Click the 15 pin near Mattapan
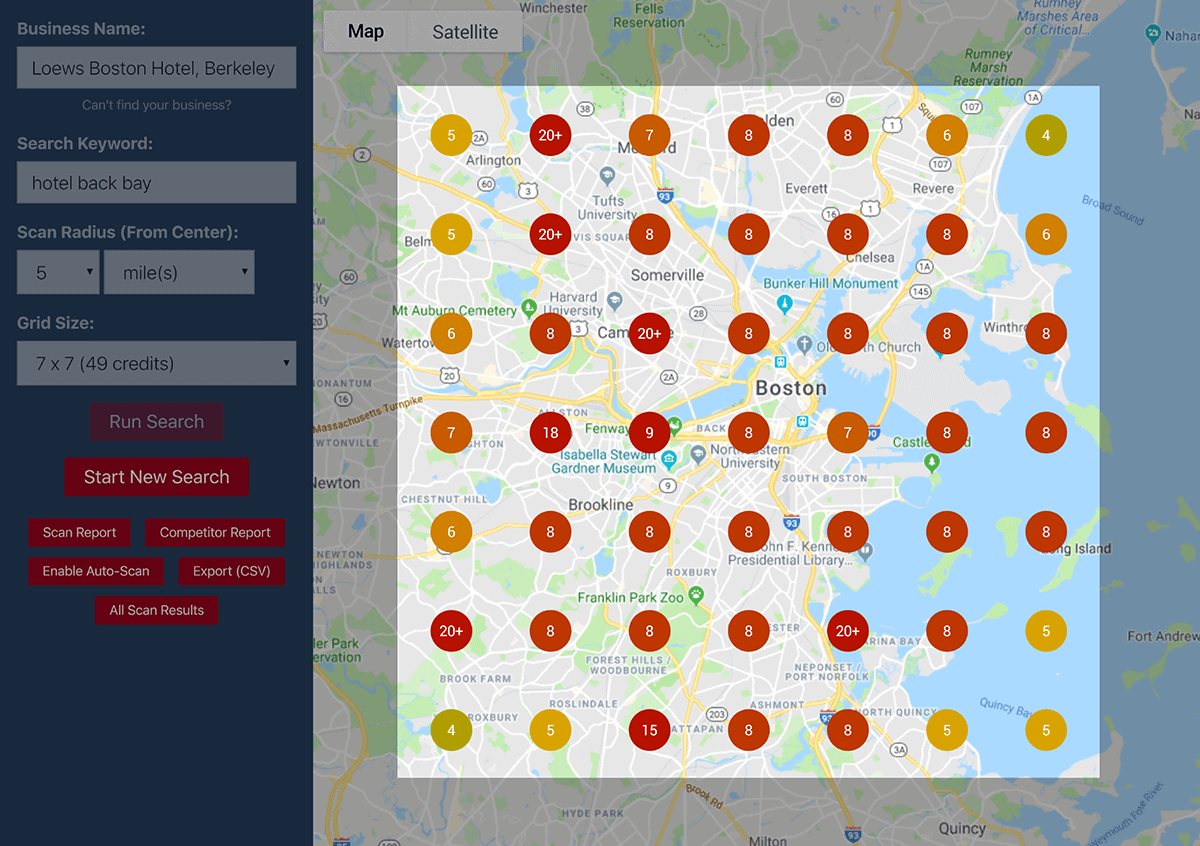The width and height of the screenshot is (1200, 846). tap(649, 730)
